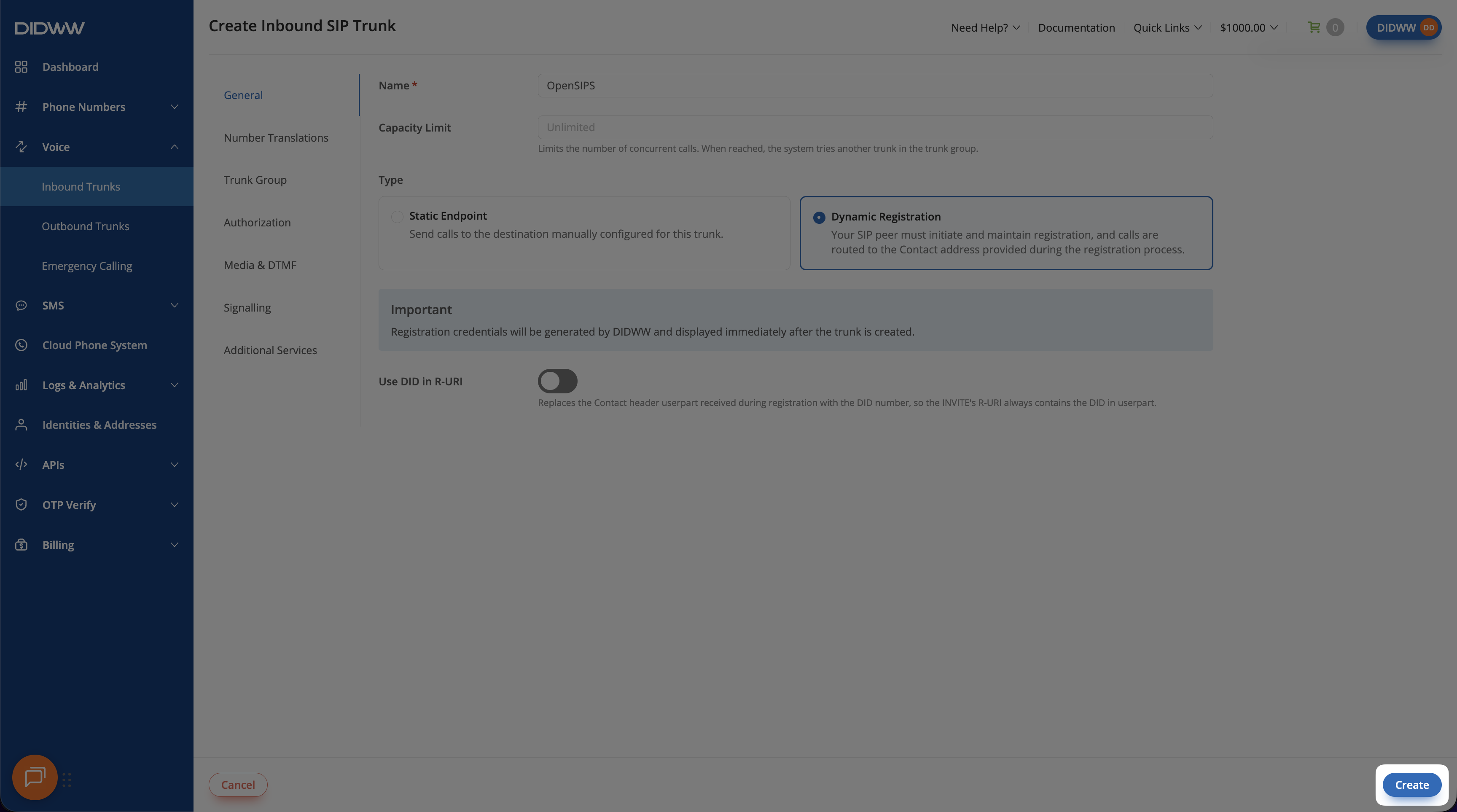Click the Dashboard grid icon

click(21, 67)
